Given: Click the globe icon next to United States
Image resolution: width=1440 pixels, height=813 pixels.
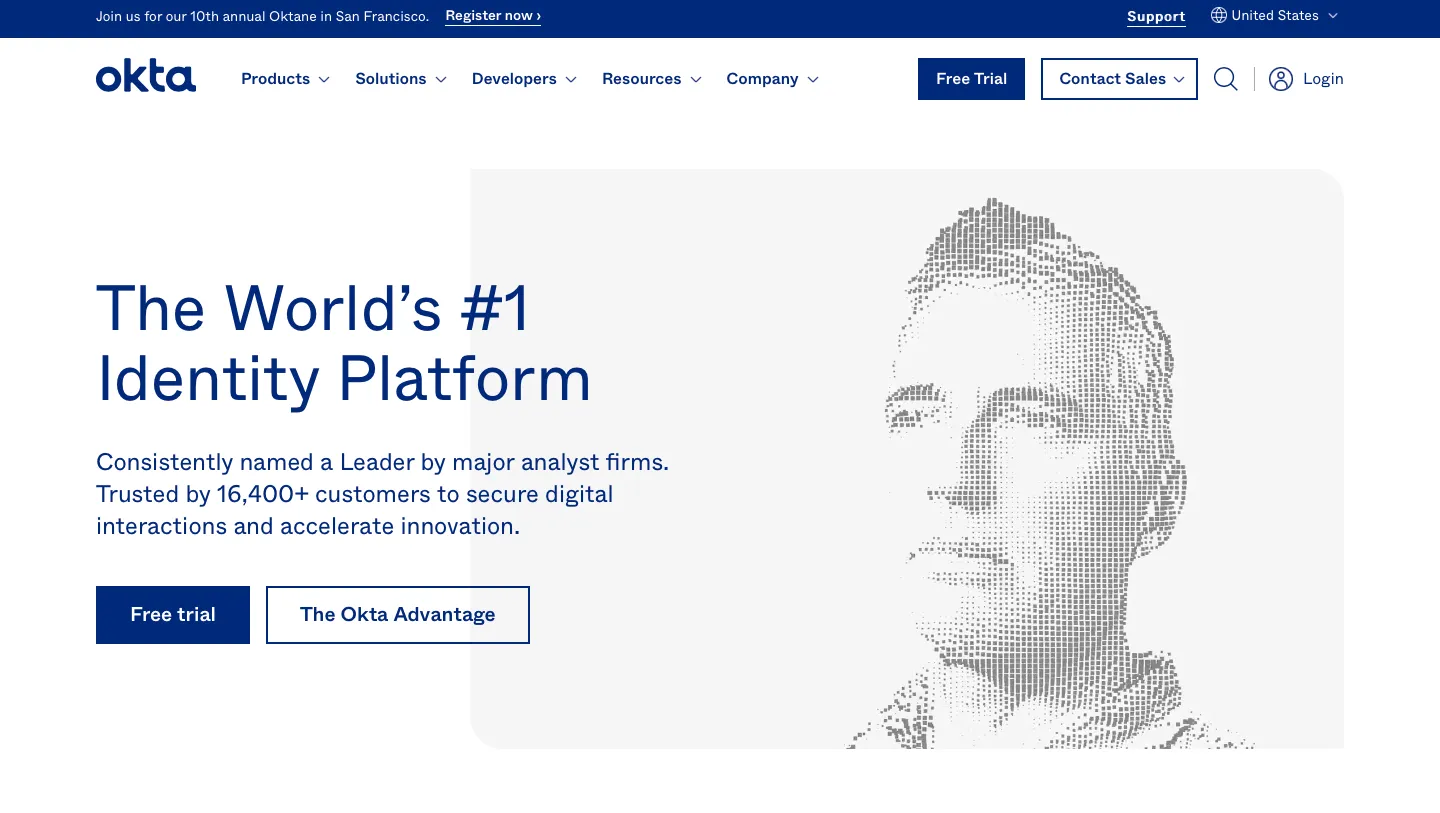Looking at the screenshot, I should tap(1218, 15).
